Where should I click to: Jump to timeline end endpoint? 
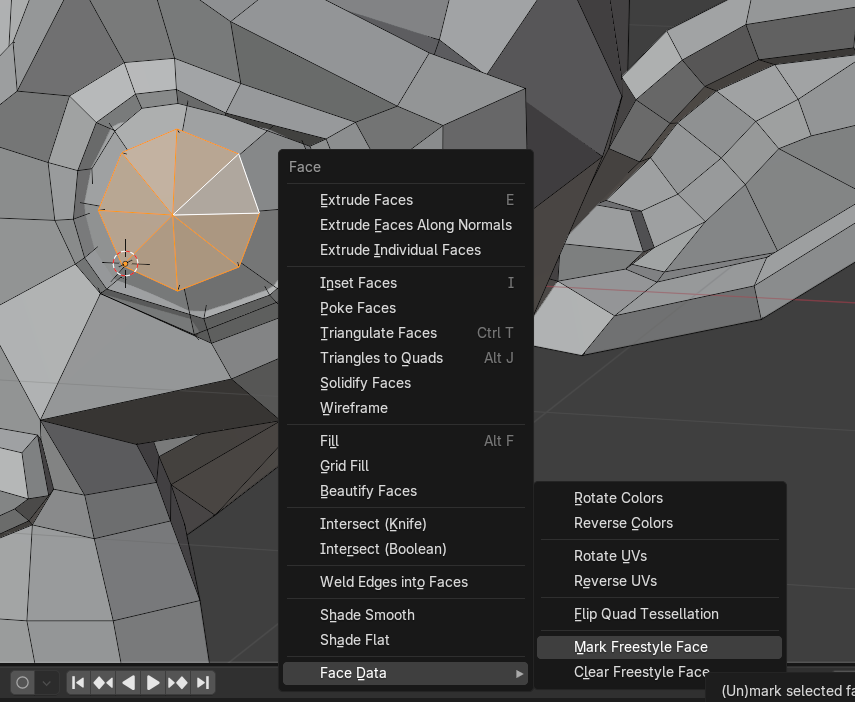click(203, 682)
